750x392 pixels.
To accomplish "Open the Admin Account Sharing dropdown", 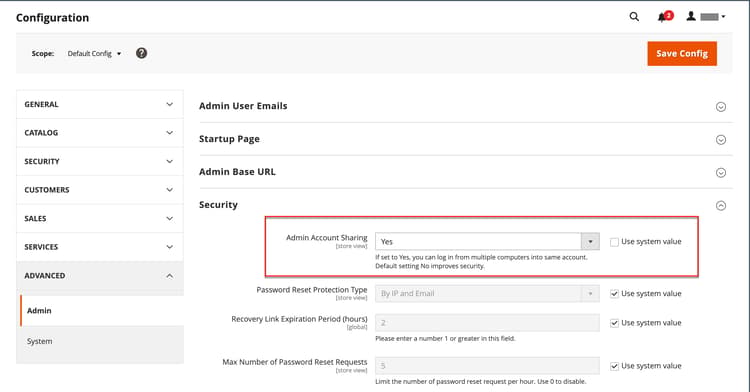I will tap(487, 241).
